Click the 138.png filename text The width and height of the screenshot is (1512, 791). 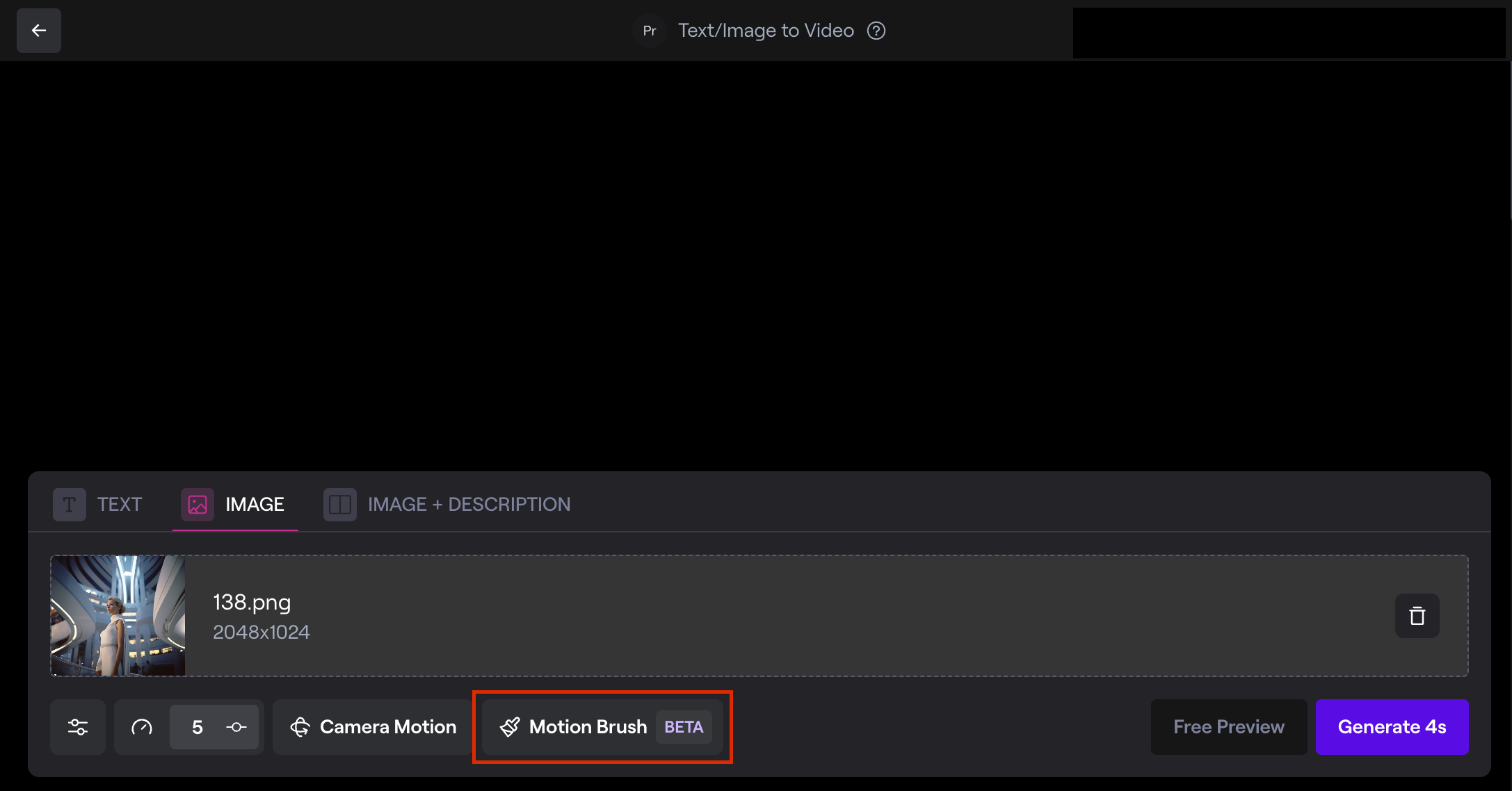pos(252,602)
